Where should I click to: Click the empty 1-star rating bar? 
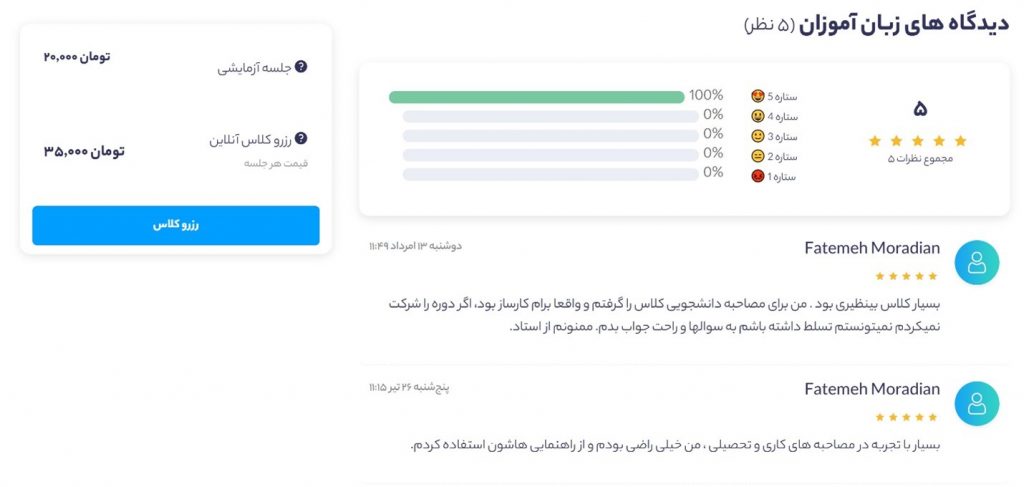tap(551, 174)
